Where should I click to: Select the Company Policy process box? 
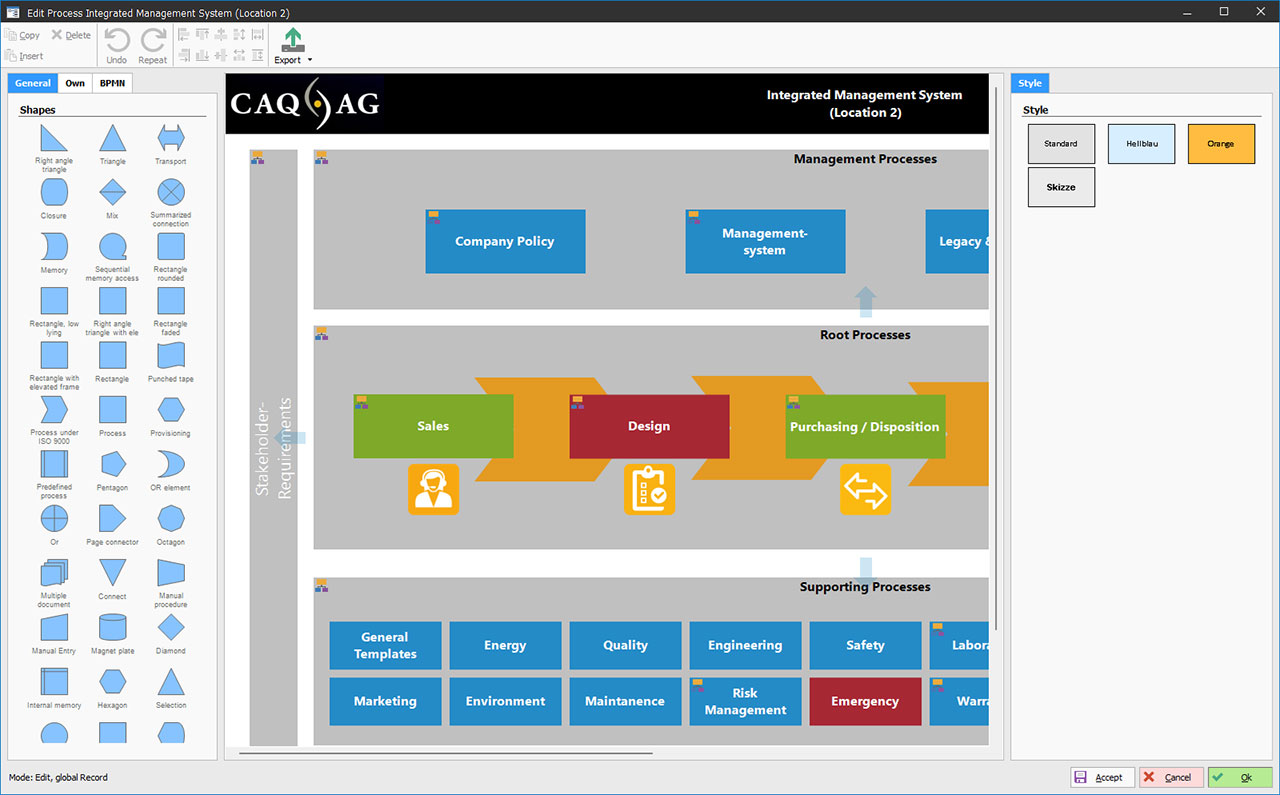505,241
